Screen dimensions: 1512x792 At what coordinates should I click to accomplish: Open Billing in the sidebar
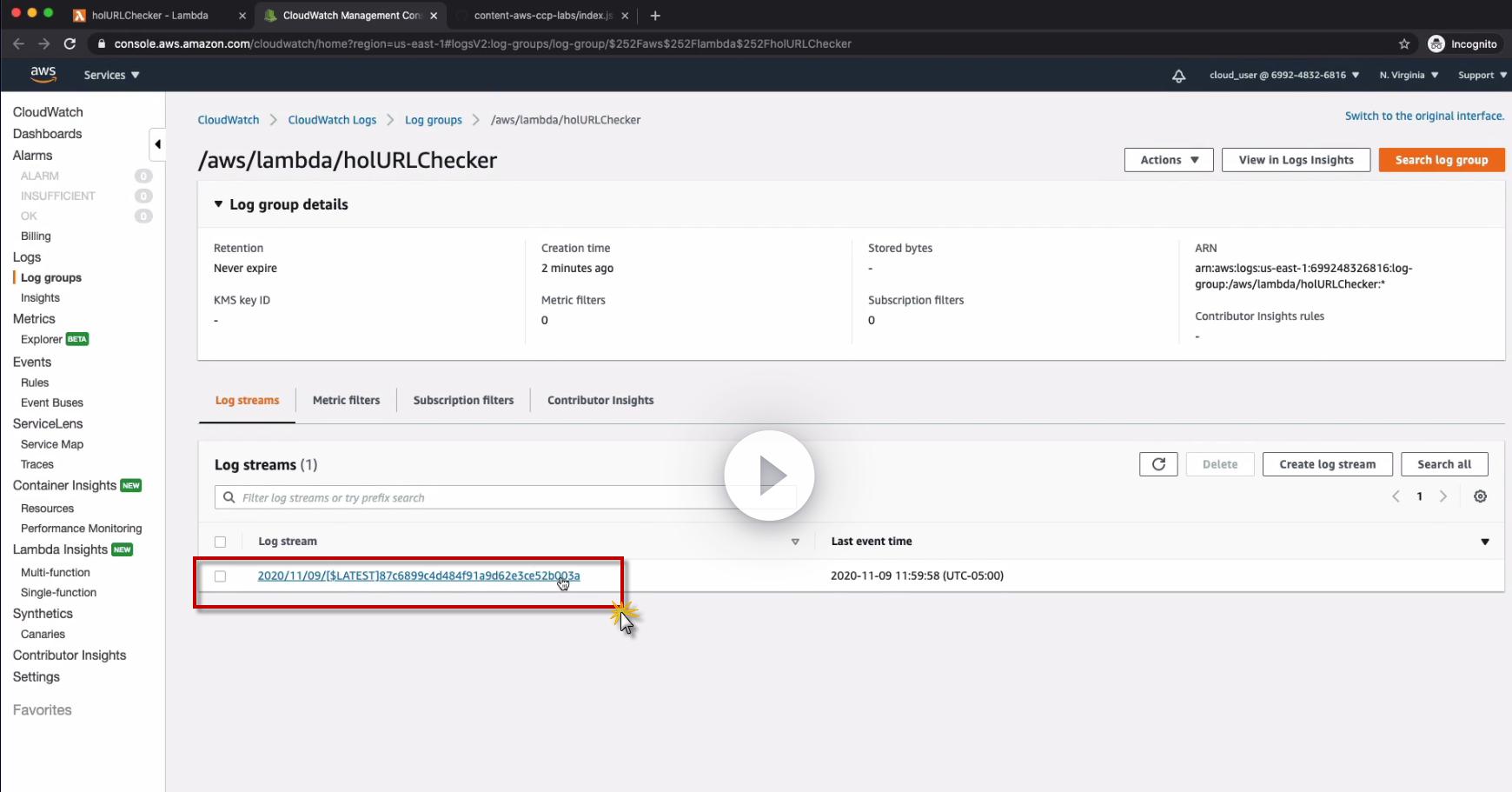[36, 236]
